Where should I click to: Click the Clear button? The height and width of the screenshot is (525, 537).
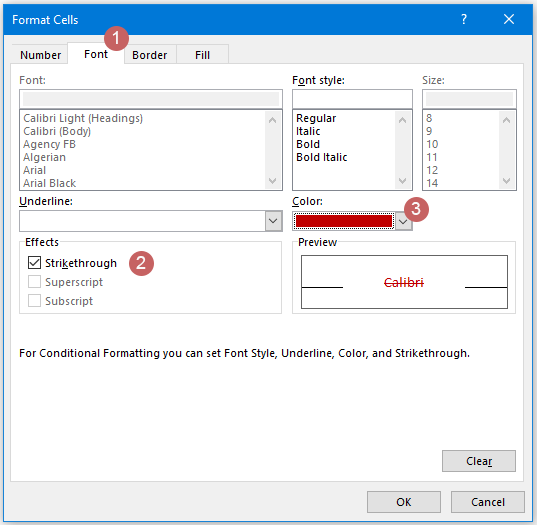coord(479,461)
